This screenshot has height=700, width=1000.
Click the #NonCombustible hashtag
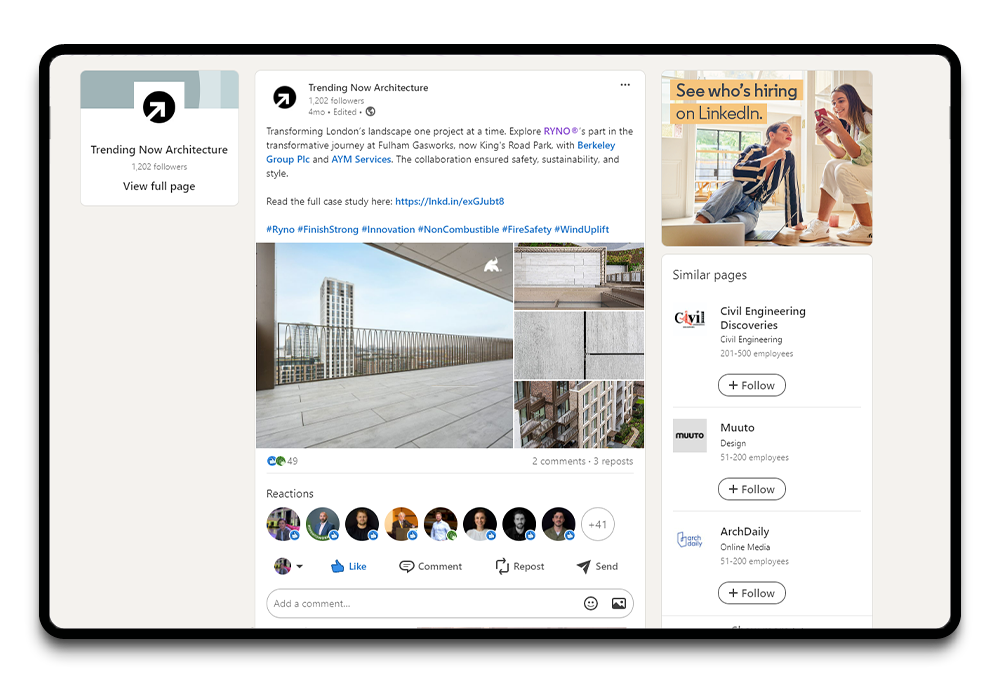click(x=459, y=230)
